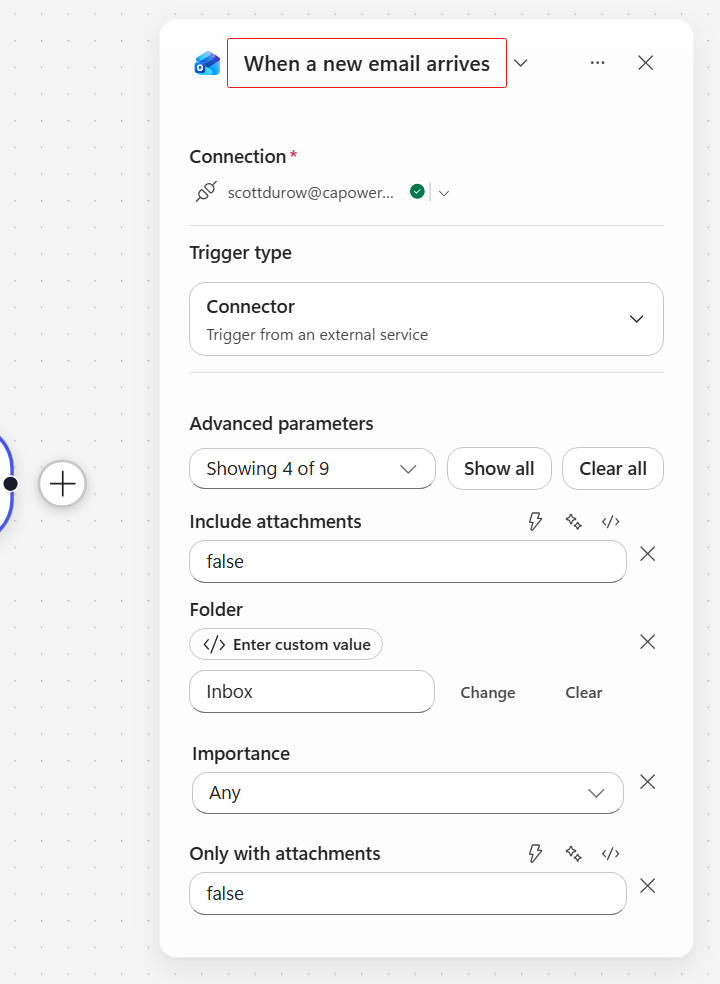Select the scottdurow@capower... connection text
Viewport: 720px width, 984px height.
coord(311,193)
